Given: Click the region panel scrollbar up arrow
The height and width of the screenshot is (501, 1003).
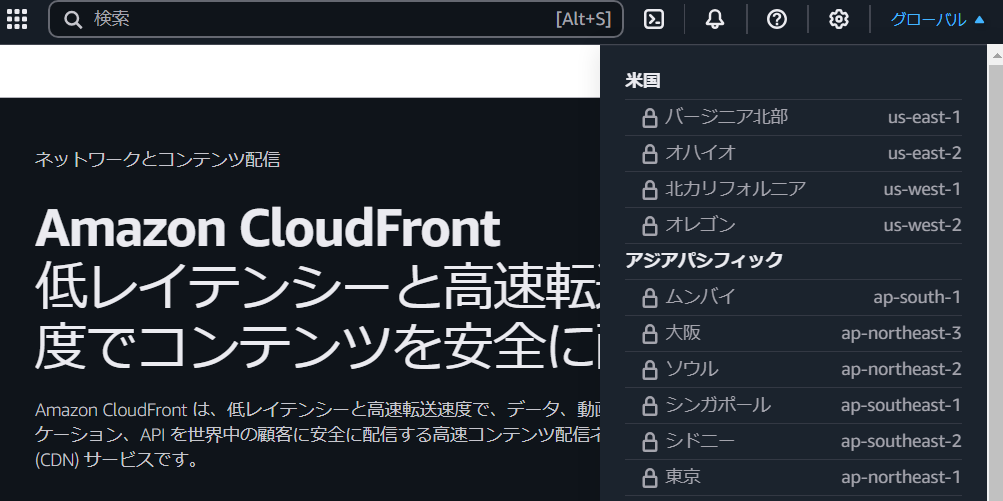Looking at the screenshot, I should click(996, 56).
